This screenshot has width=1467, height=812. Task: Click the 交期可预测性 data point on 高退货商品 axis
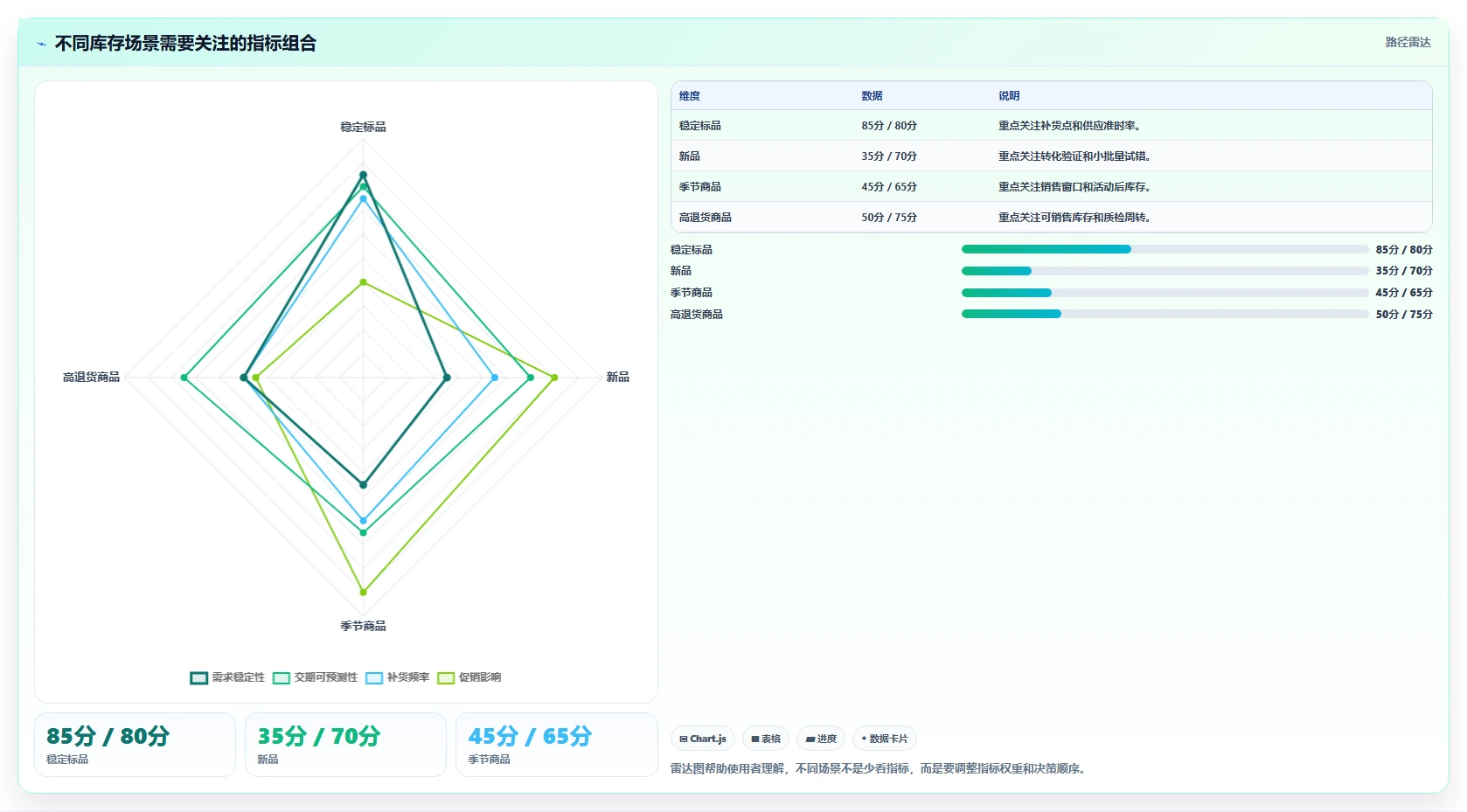(x=184, y=378)
